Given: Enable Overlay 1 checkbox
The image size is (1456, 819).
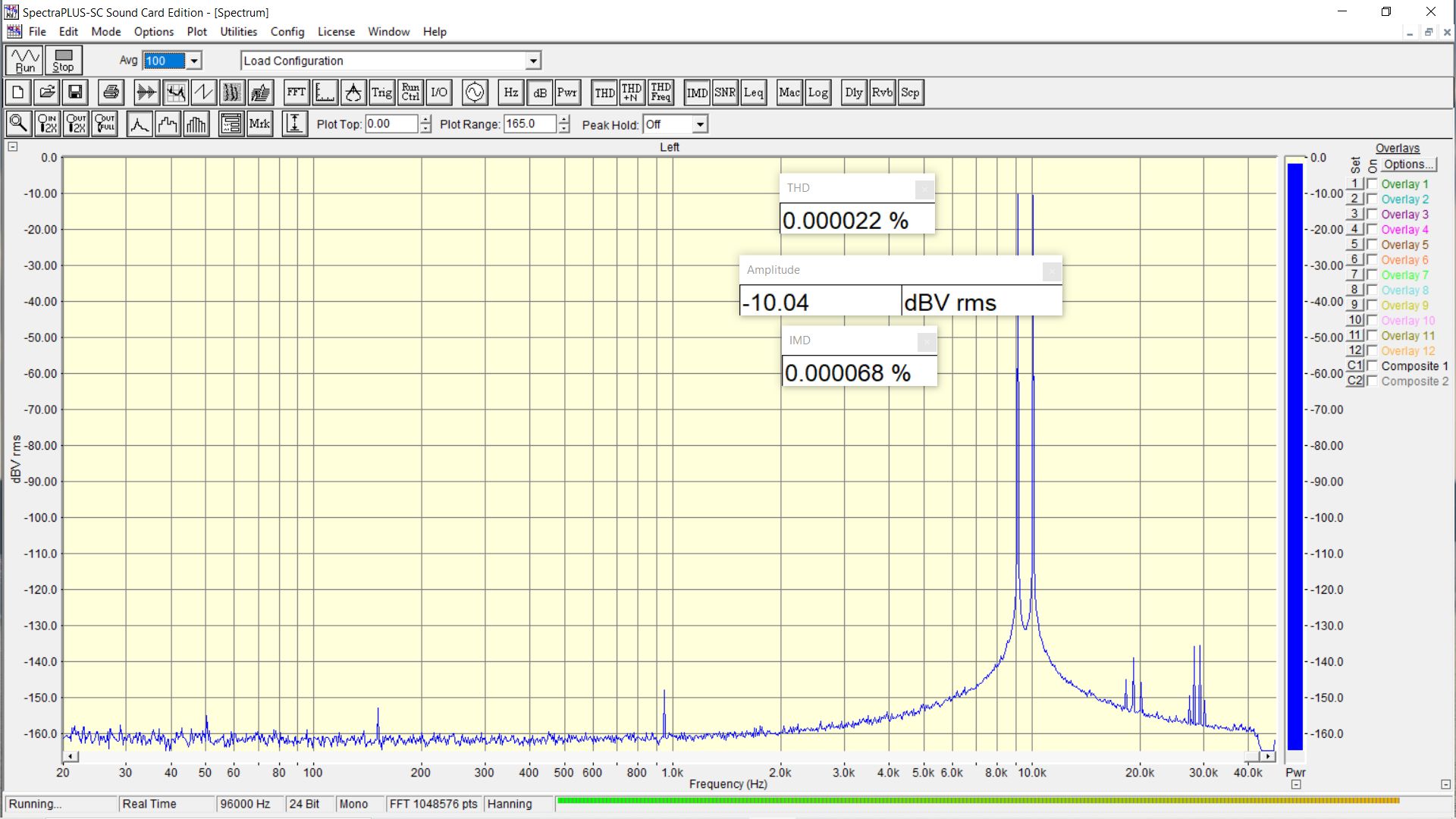Looking at the screenshot, I should (x=1372, y=184).
